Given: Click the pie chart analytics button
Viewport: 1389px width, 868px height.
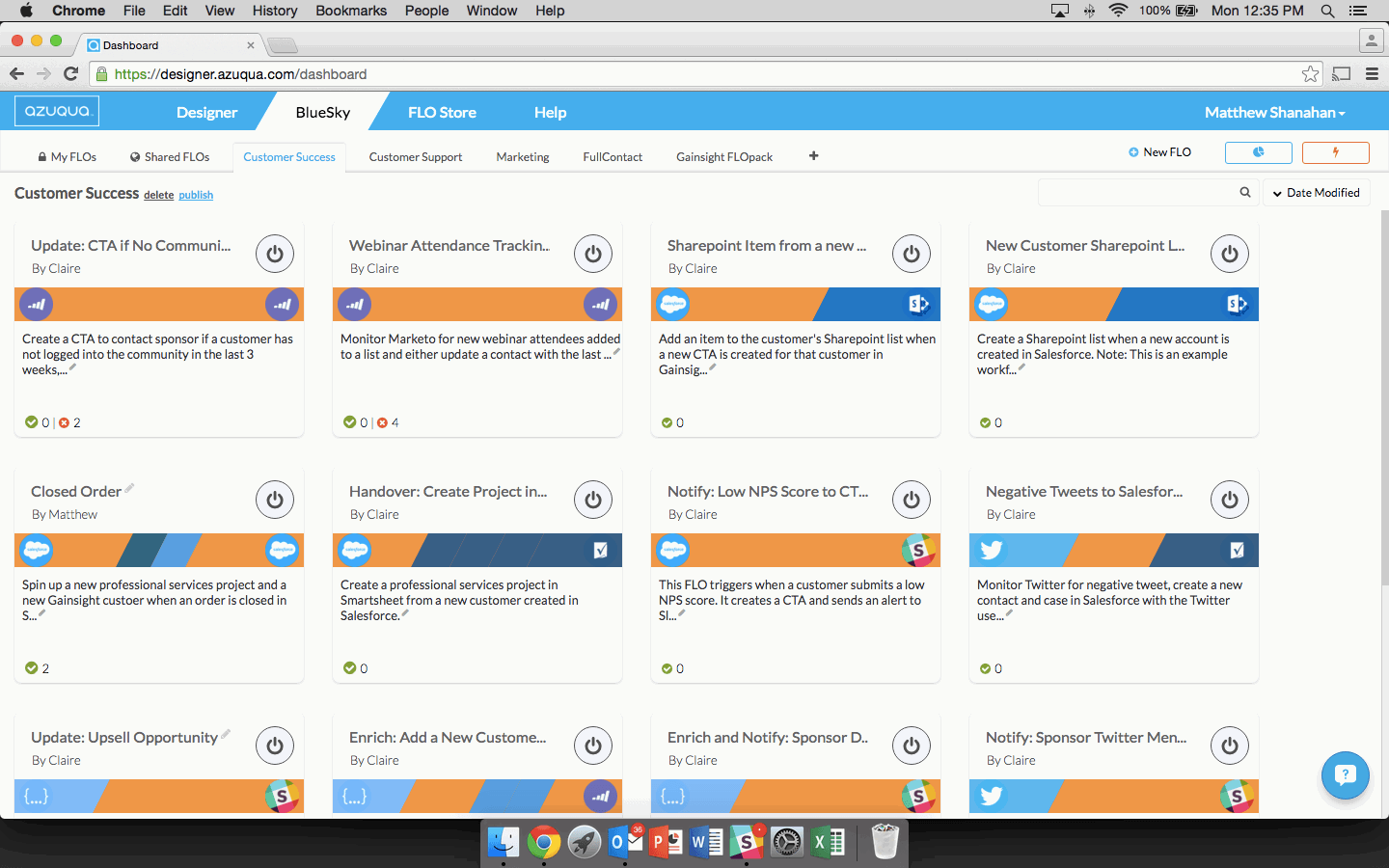Looking at the screenshot, I should [1258, 152].
